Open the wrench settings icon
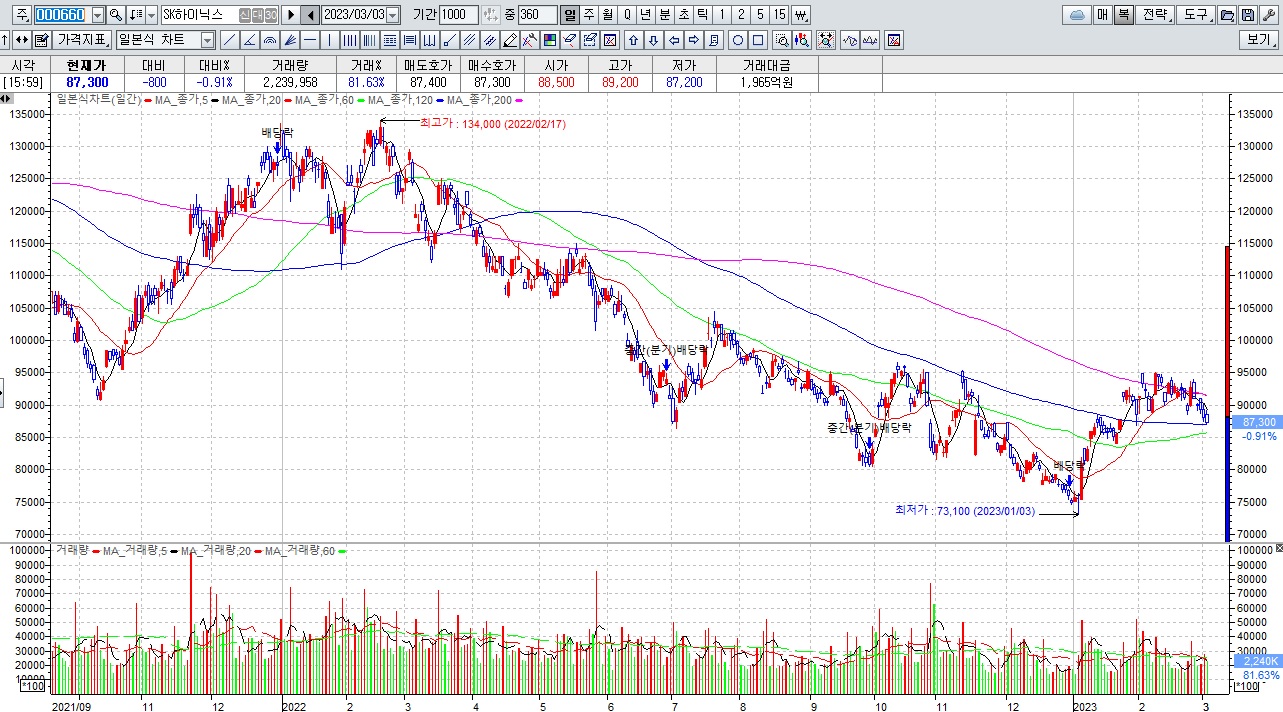Viewport: 1283px width, 712px height. (1269, 15)
